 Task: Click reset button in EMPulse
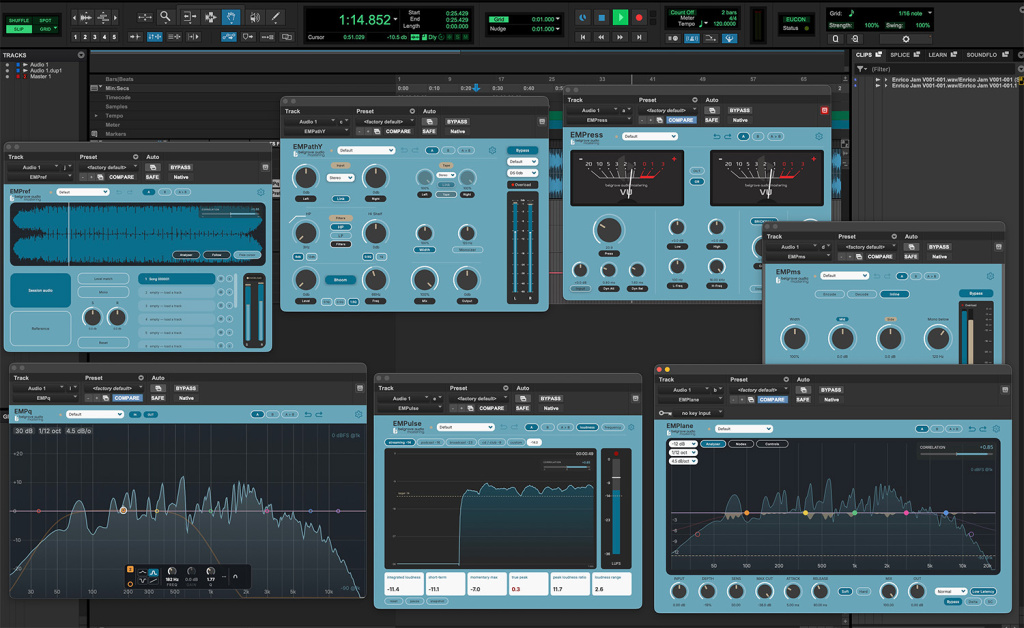(393, 601)
